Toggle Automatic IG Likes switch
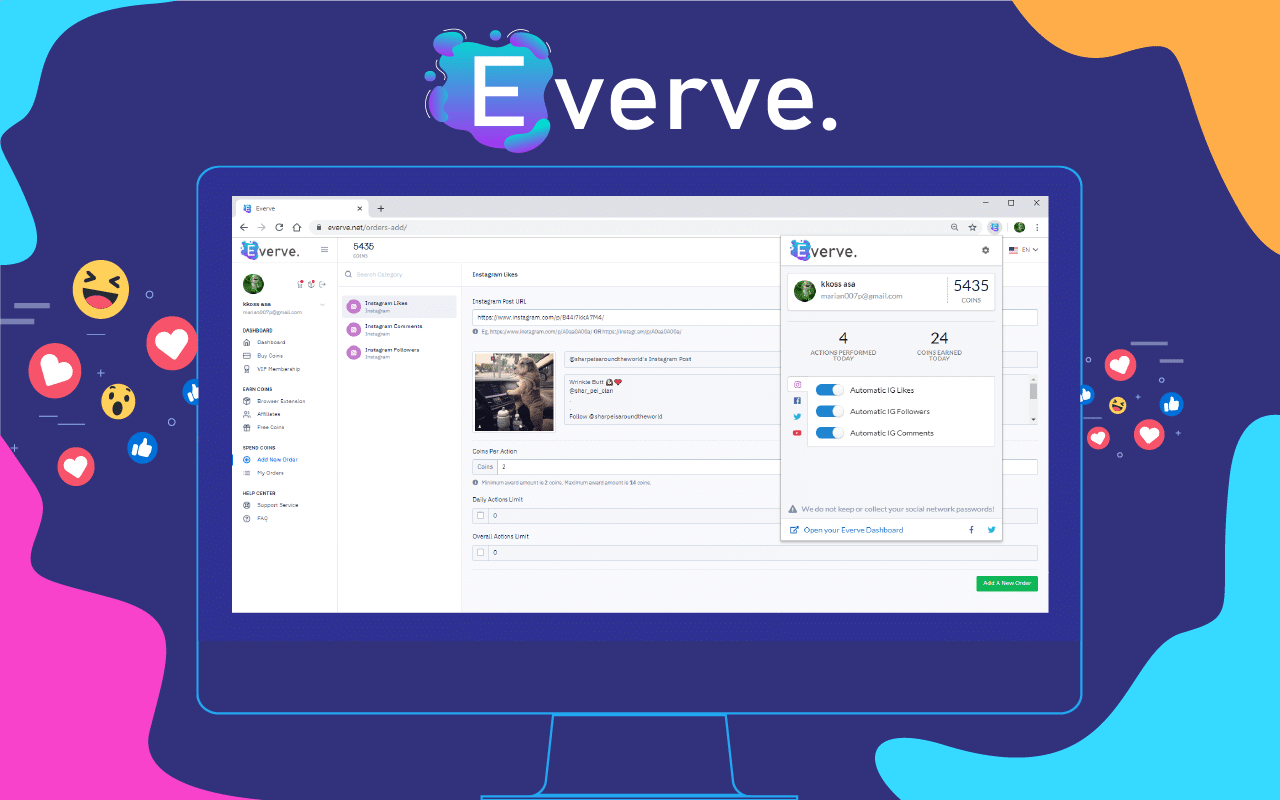 830,390
